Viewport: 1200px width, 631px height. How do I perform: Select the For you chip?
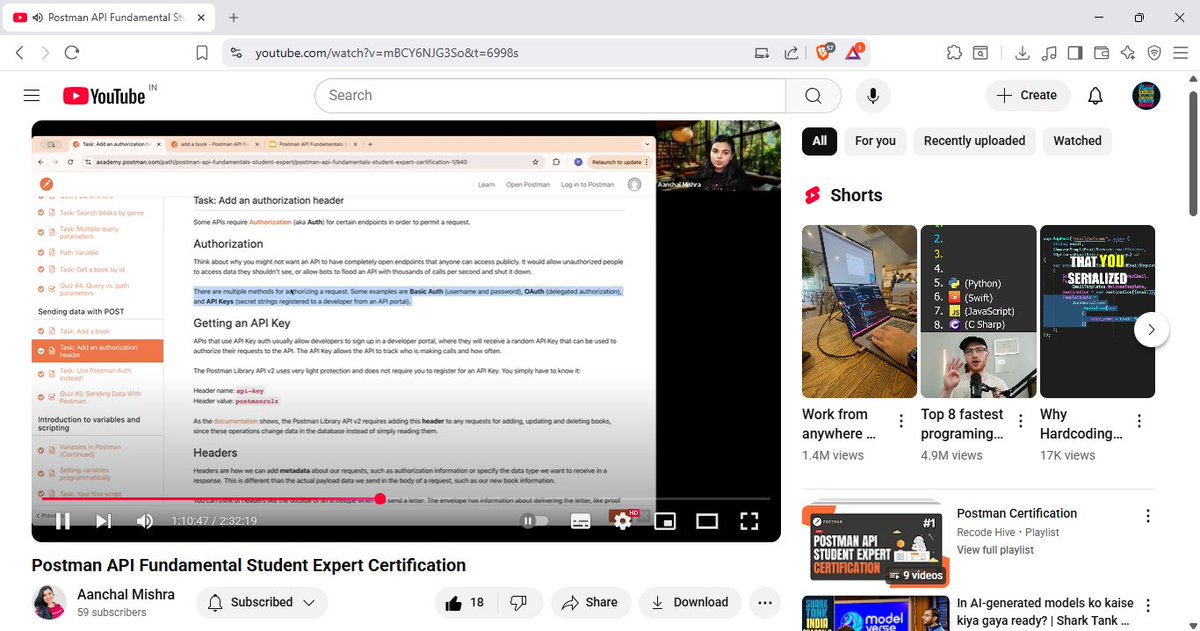point(875,141)
